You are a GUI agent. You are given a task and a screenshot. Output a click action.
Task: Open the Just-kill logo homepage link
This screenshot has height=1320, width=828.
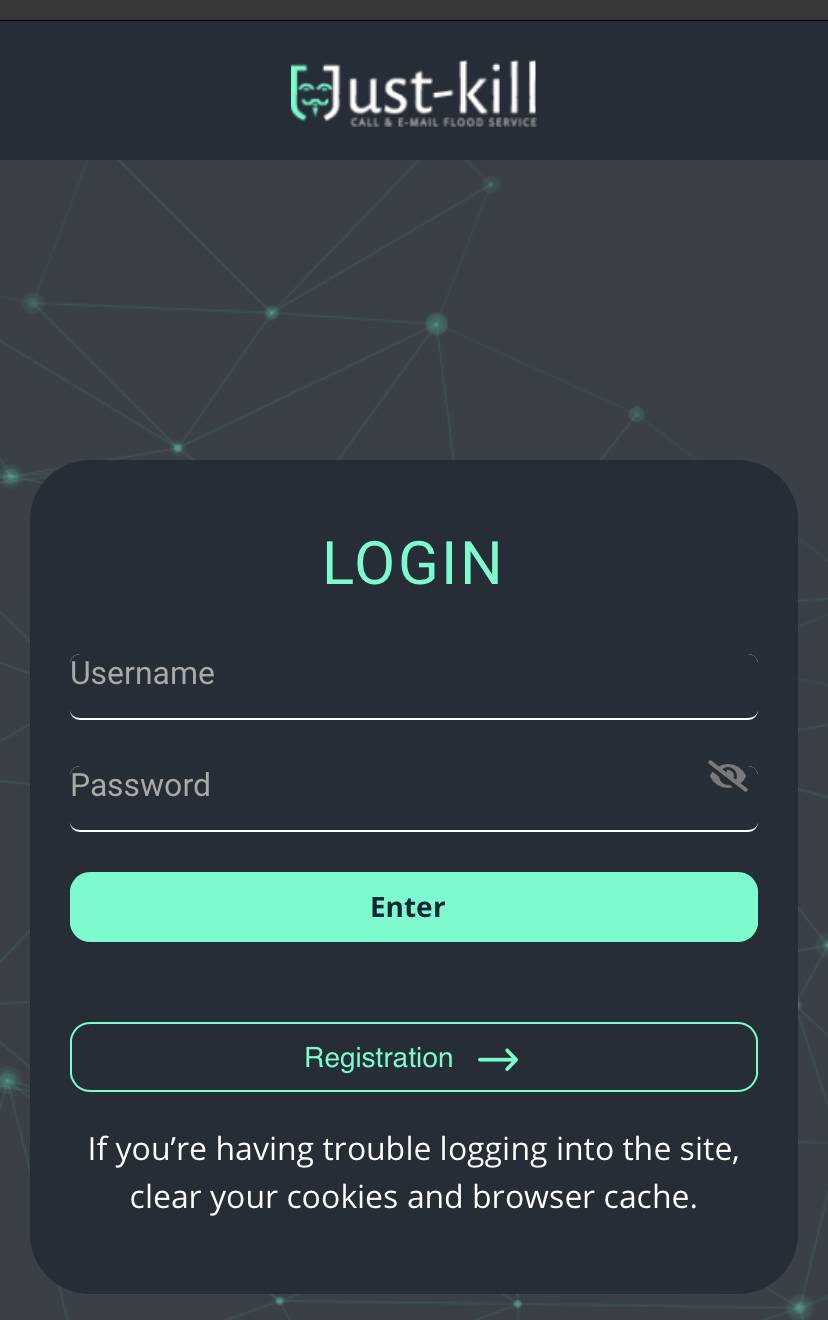coord(414,92)
